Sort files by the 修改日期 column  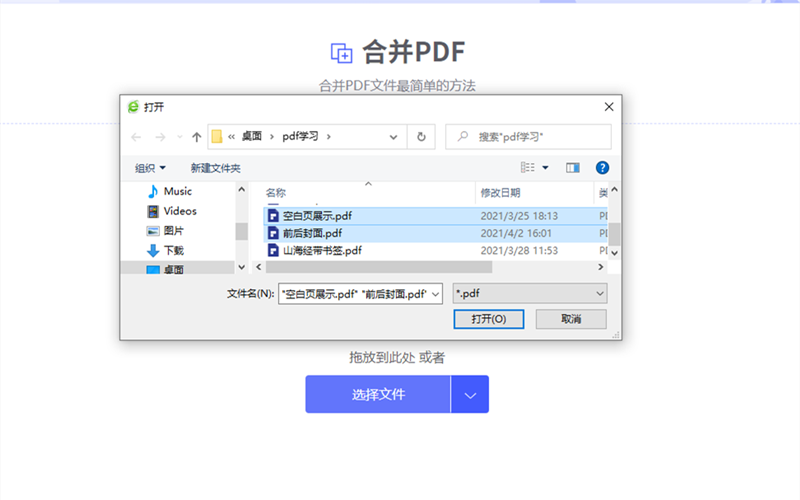(500, 192)
